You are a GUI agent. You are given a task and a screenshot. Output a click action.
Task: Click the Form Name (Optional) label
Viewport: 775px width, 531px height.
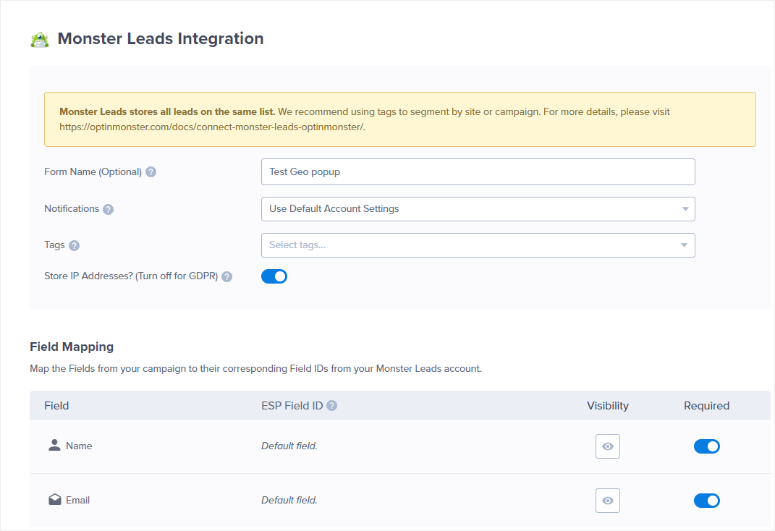click(x=93, y=172)
